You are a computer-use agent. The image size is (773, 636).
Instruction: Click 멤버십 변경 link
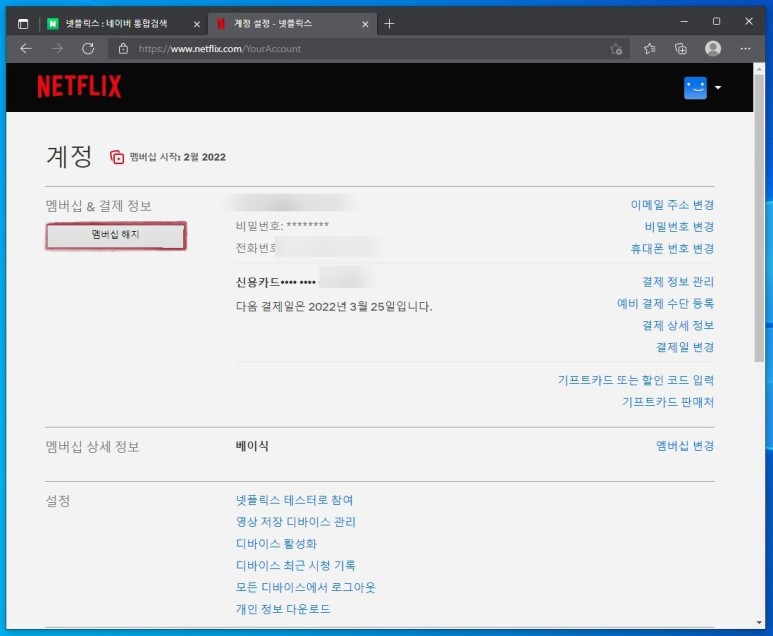685,446
